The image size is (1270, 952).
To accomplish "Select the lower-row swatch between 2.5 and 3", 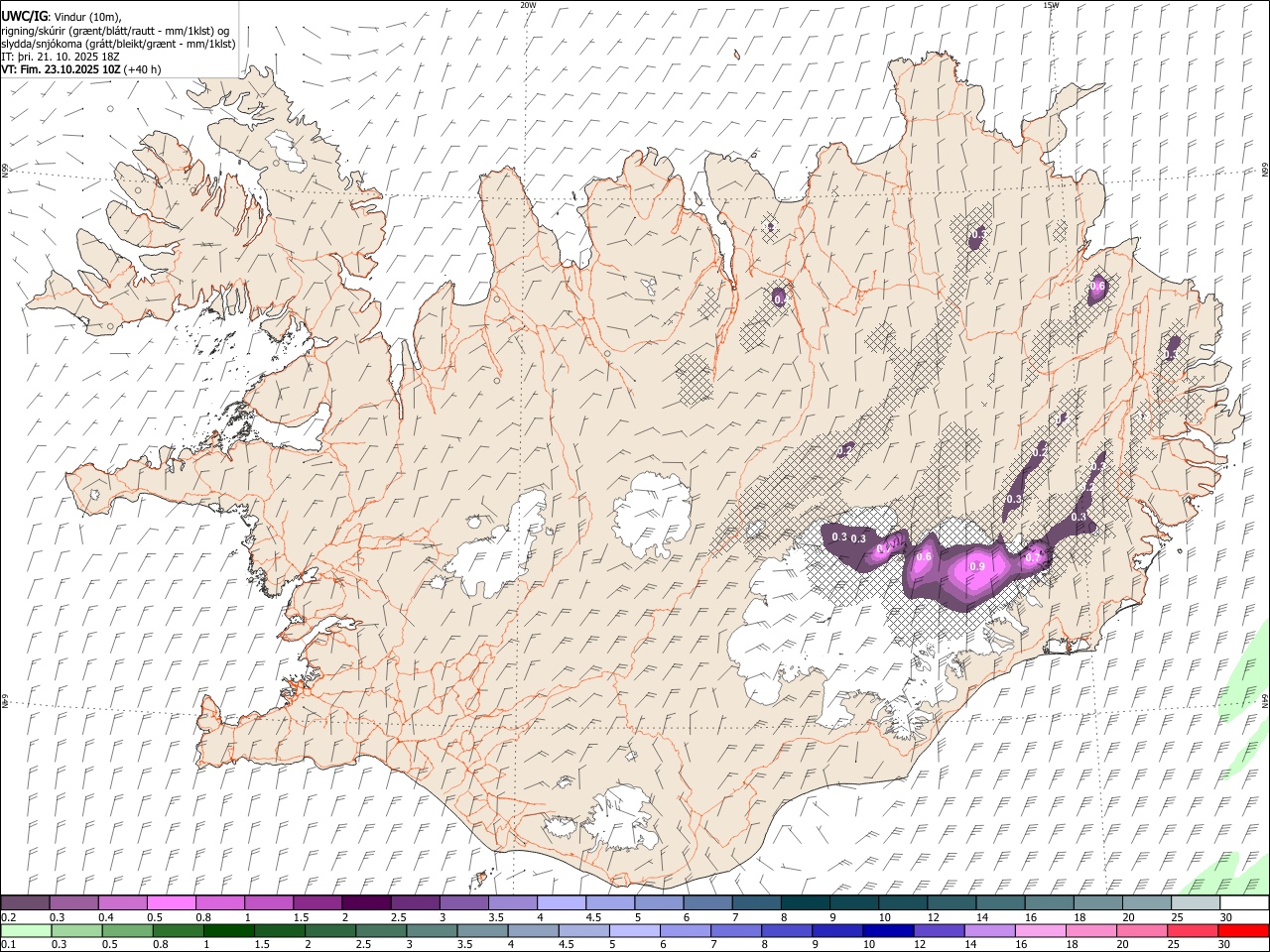I will pyautogui.click(x=382, y=930).
